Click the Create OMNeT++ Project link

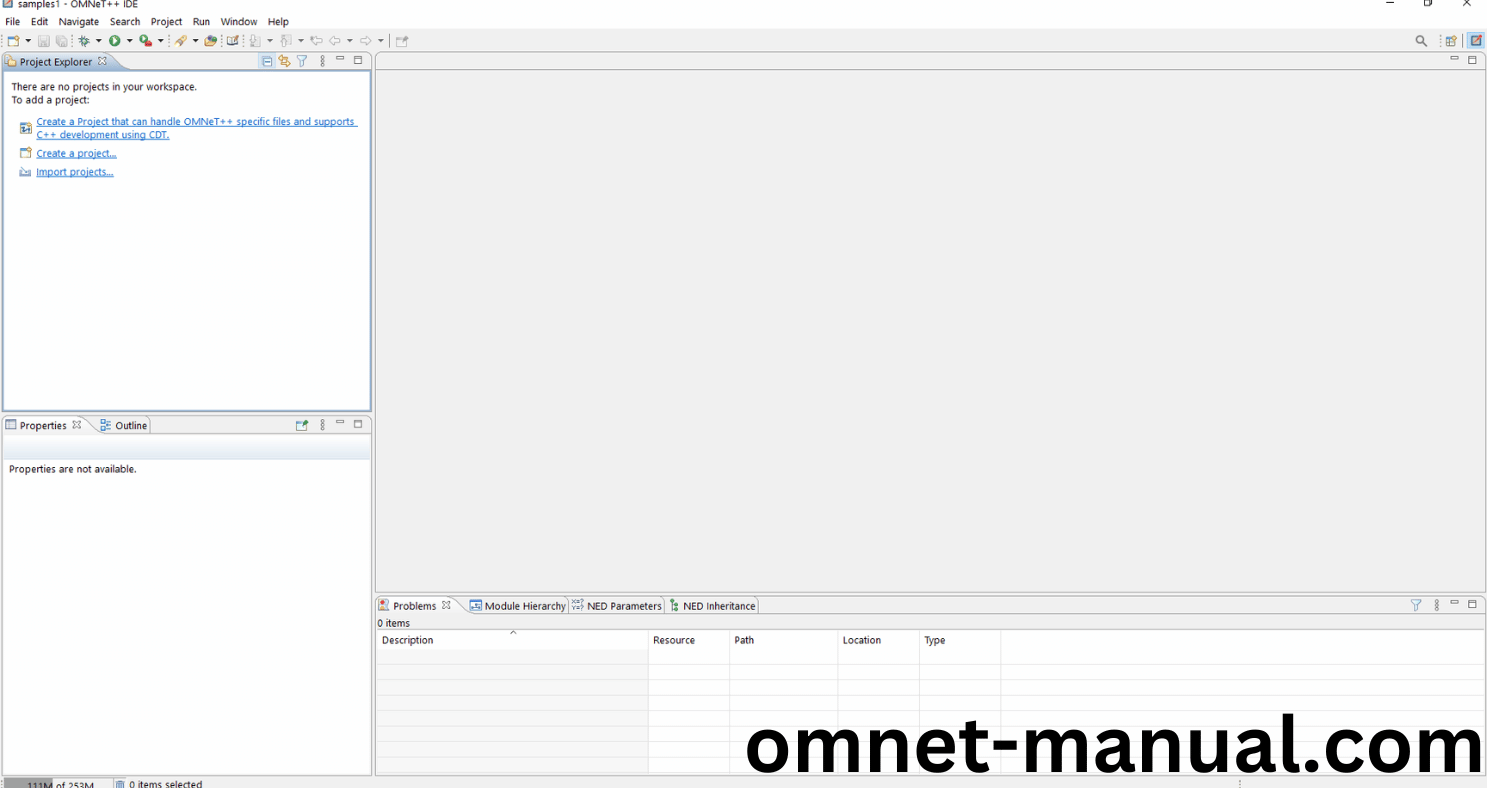coord(196,128)
